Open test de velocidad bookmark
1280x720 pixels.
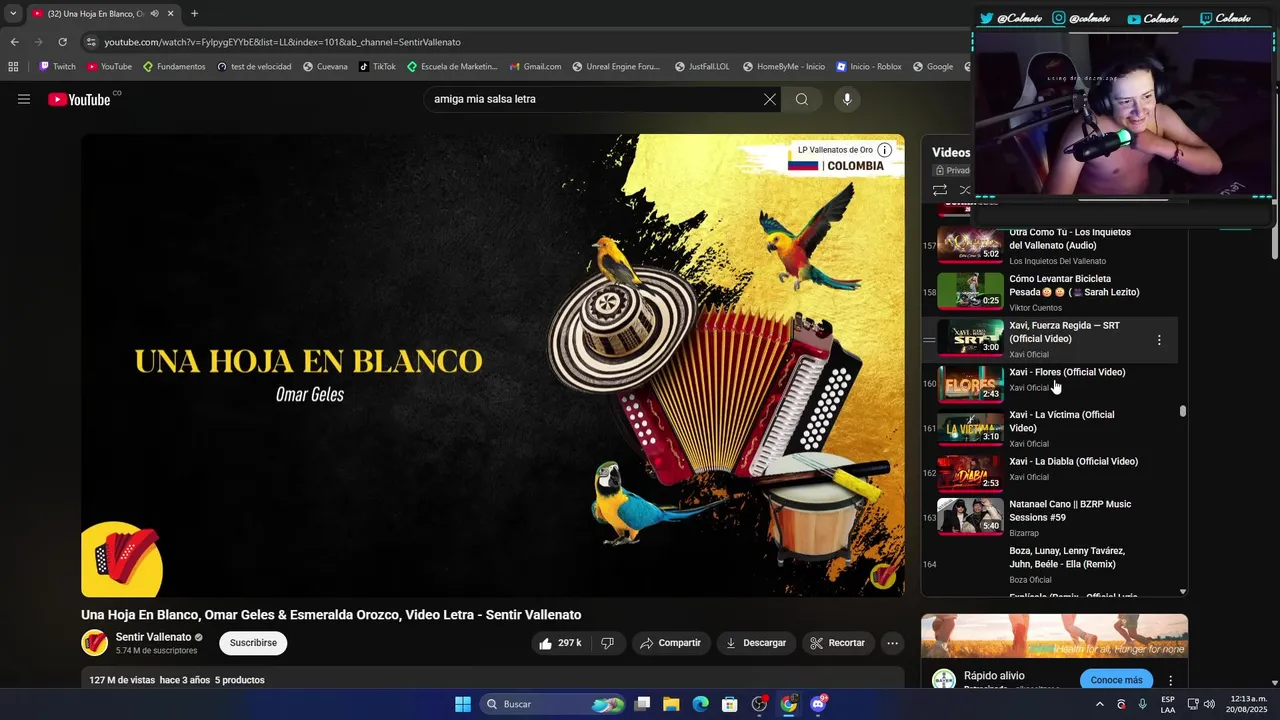pos(253,67)
